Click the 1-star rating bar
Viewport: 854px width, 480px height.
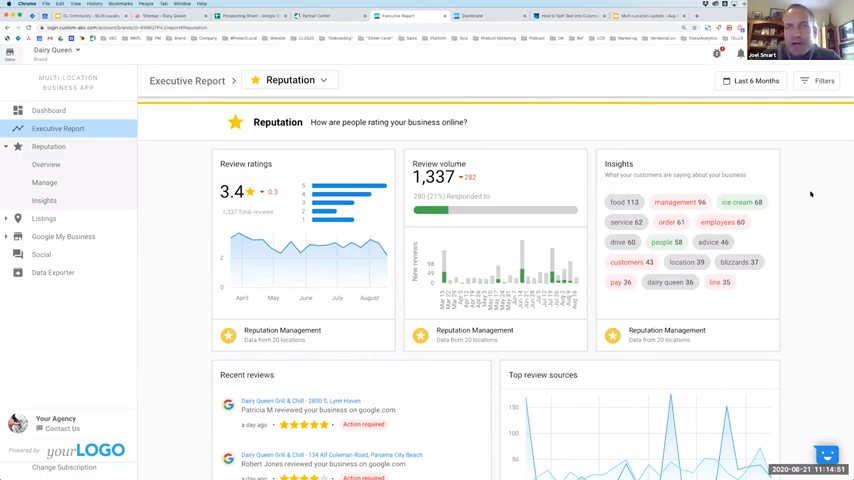pos(333,220)
